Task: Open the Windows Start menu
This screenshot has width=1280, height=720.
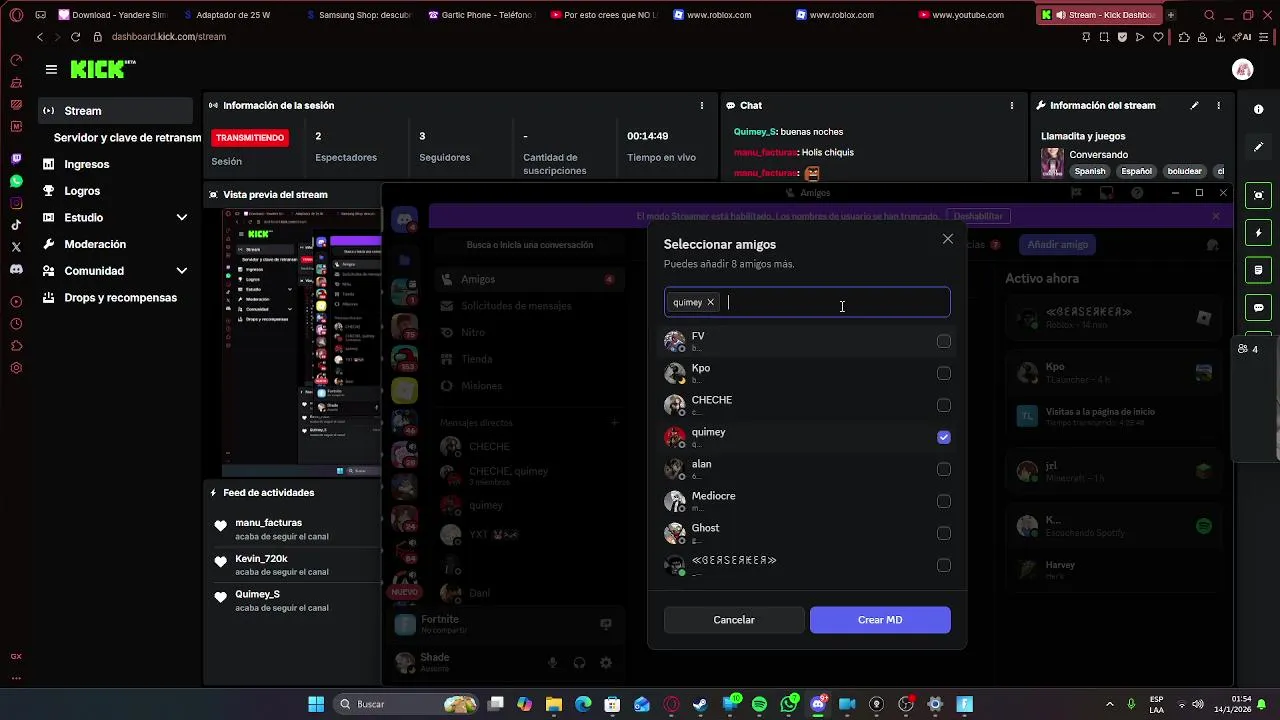Action: (x=316, y=704)
